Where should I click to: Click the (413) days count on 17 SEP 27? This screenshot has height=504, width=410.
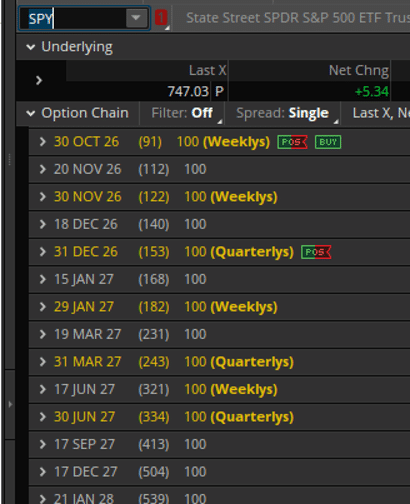click(154, 444)
